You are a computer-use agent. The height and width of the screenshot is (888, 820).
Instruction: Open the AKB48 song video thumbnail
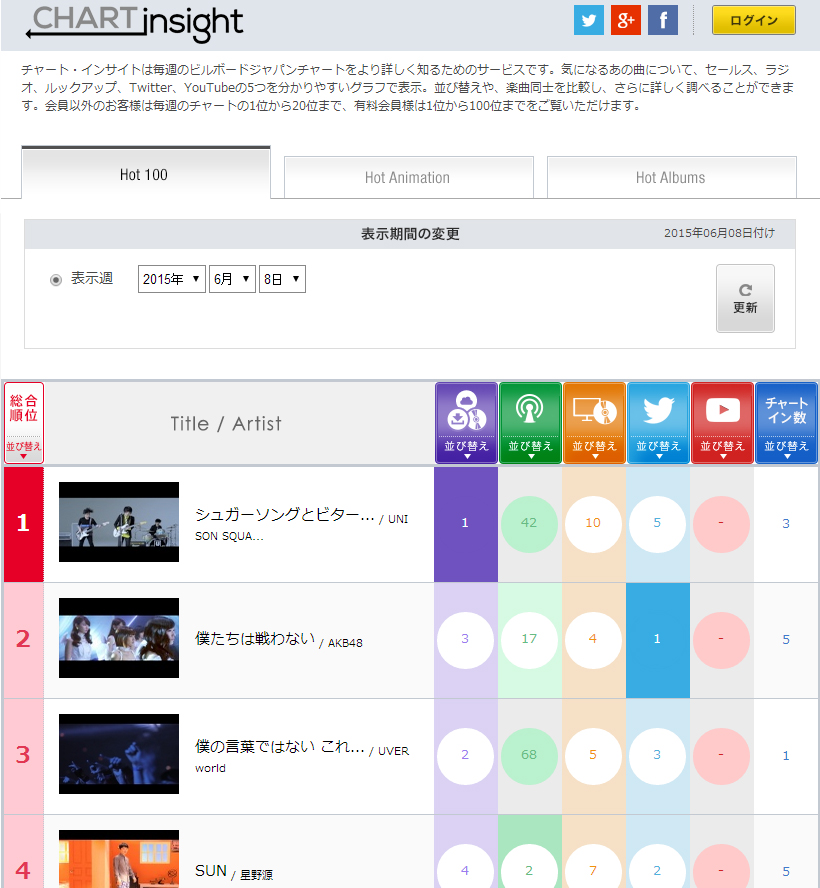[119, 640]
